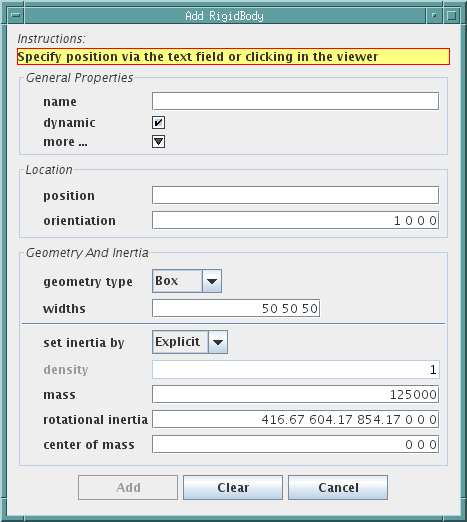Viewport: 467px width, 522px height.
Task: Click the widths field showing 50 50 50
Action: tap(236, 308)
